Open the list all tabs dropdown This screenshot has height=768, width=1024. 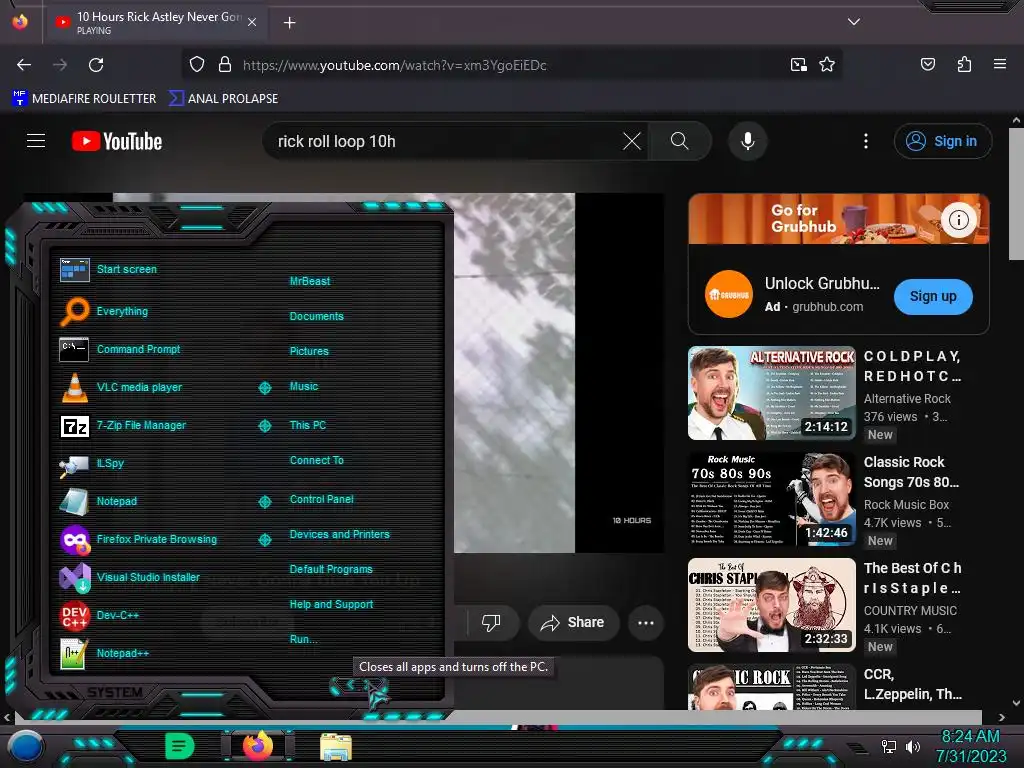click(854, 22)
